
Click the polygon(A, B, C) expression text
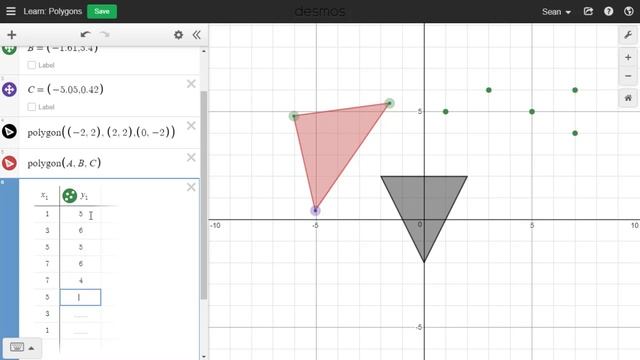(64, 163)
